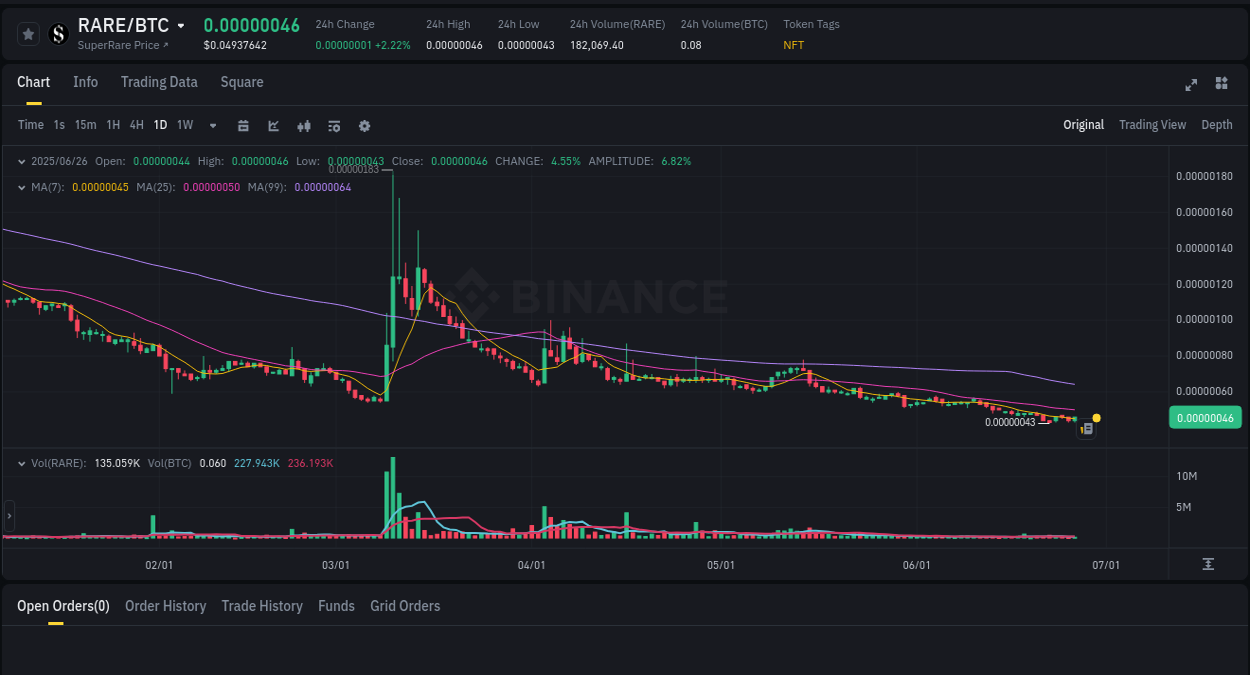Click the current price label 0.00000046
The image size is (1250, 675).
(x=1205, y=417)
